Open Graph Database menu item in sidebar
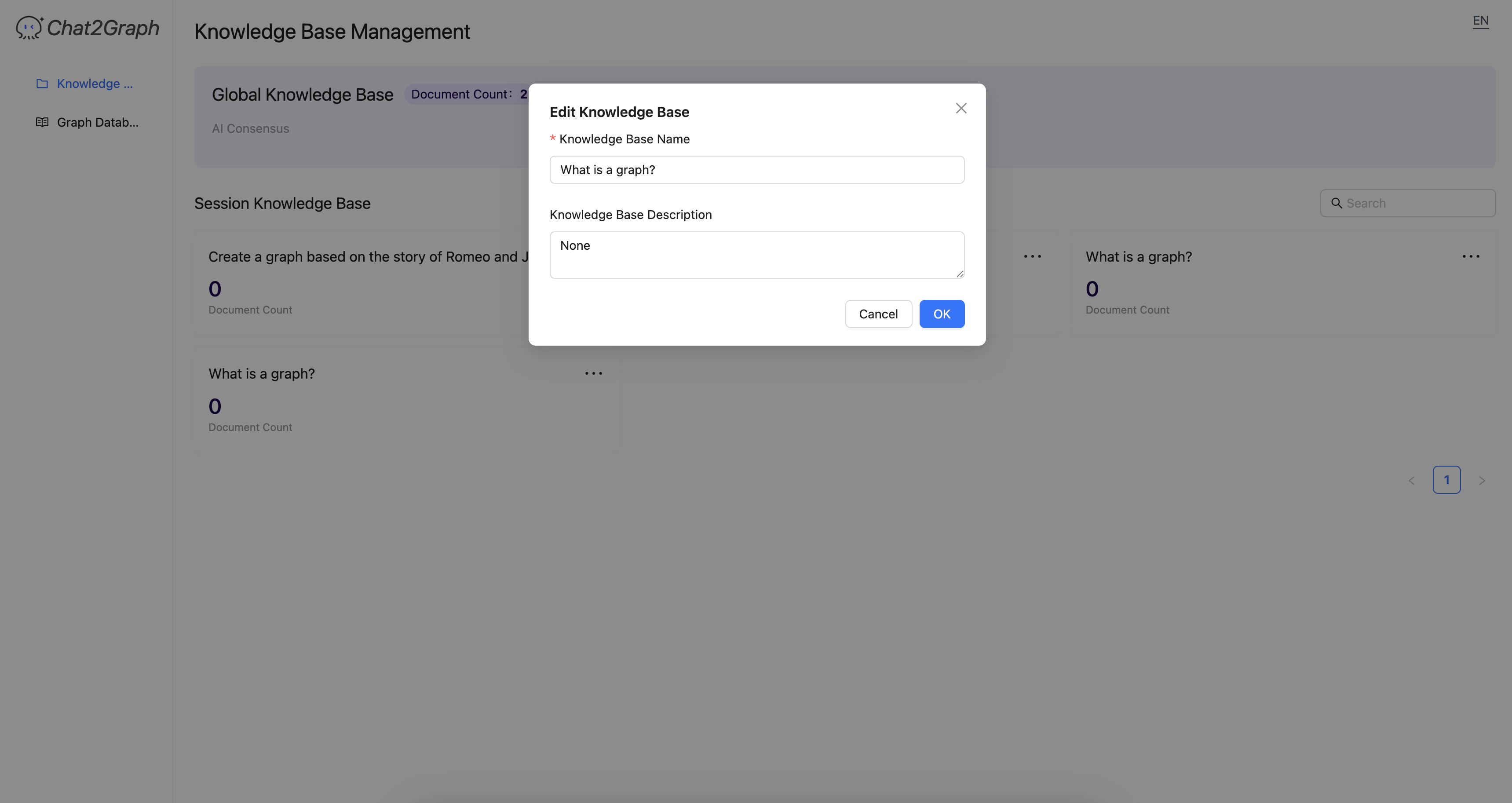This screenshot has height=803, width=1512. (x=98, y=122)
